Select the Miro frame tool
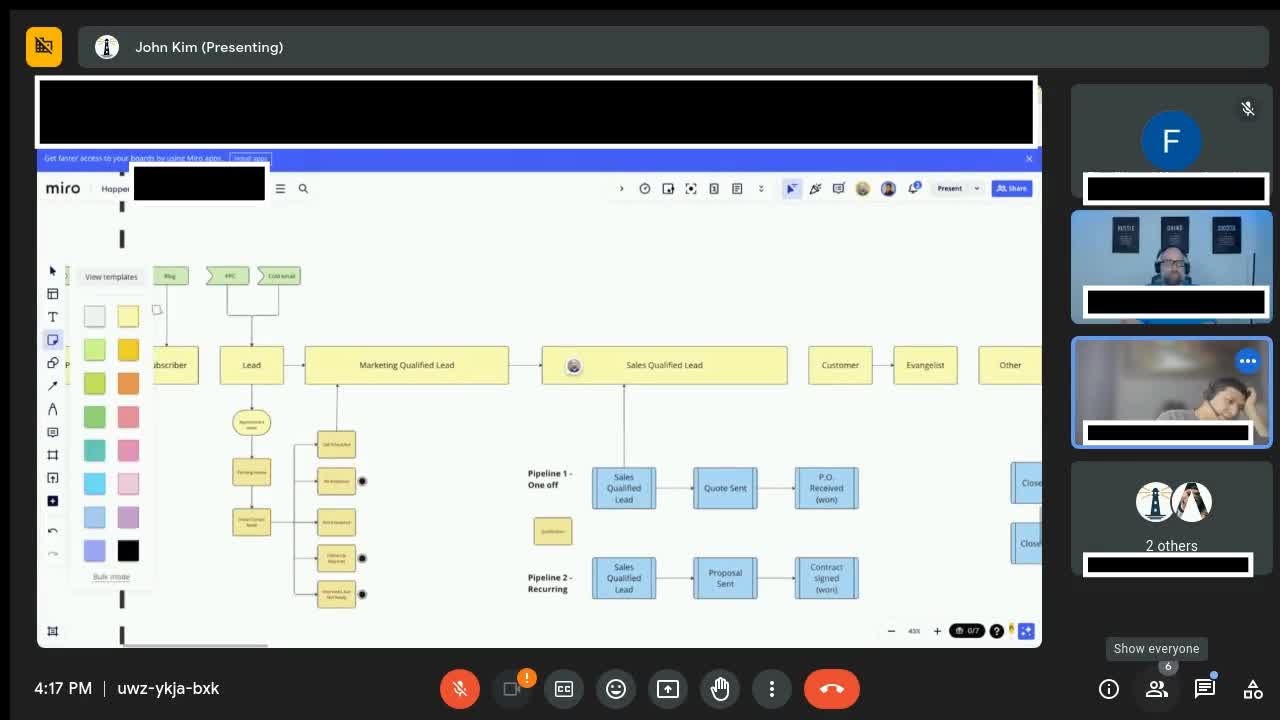This screenshot has height=720, width=1280. coord(53,455)
